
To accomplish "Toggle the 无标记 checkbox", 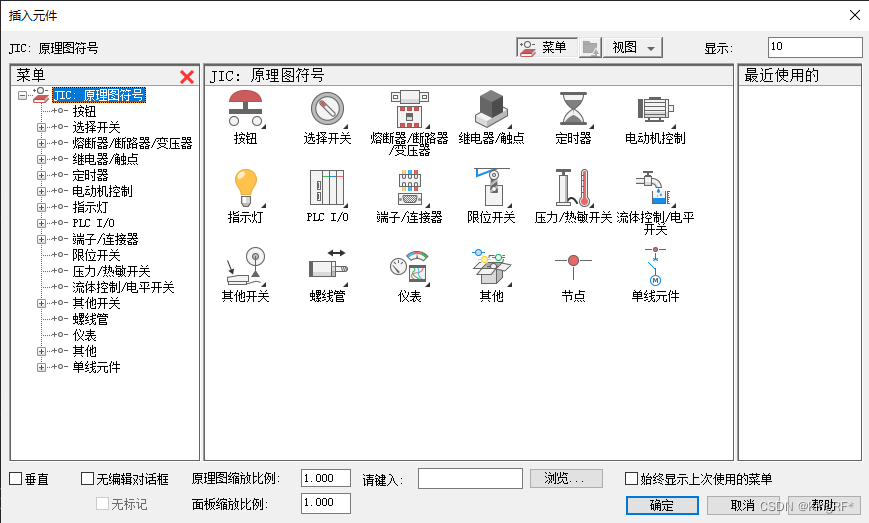I will (103, 504).
